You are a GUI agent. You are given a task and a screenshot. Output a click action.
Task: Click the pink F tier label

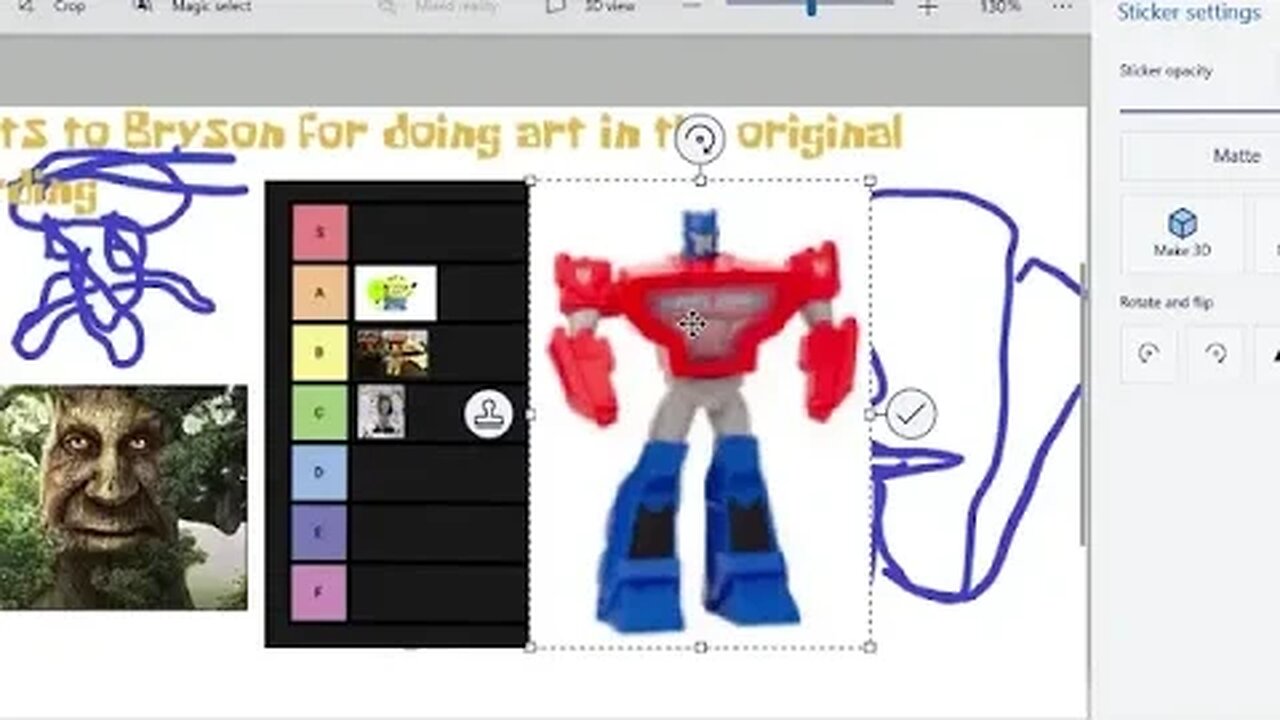pyautogui.click(x=320, y=592)
